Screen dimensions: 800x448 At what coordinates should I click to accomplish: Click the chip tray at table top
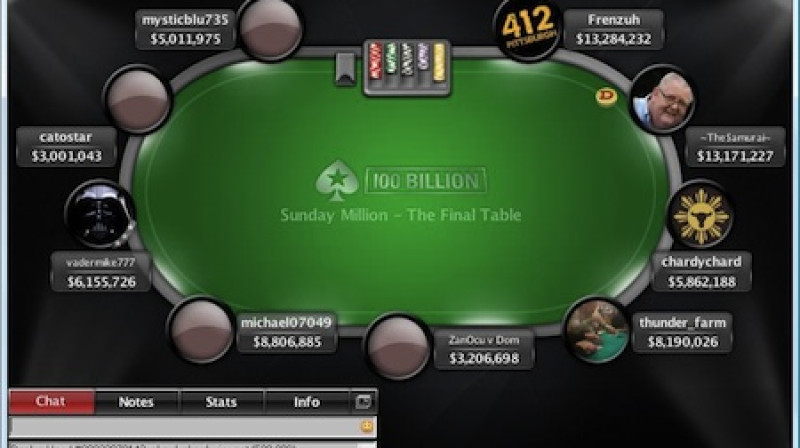coord(407,68)
